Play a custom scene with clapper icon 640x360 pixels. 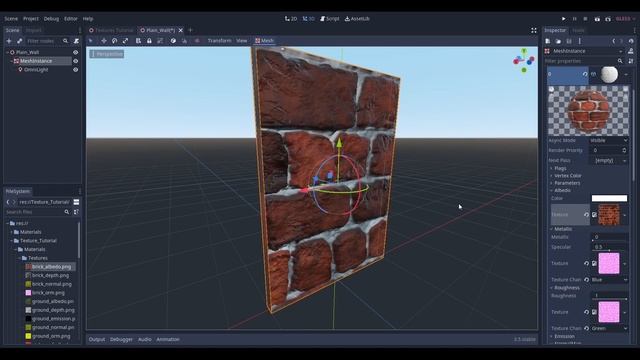coord(608,19)
